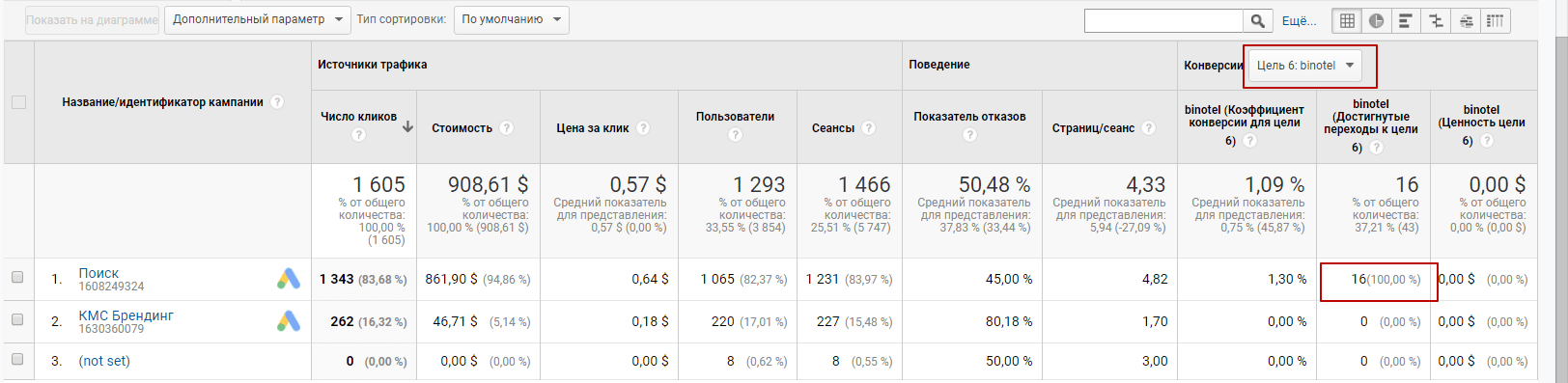The height and width of the screenshot is (383, 1568).
Task: Click Google Ads icon in КМС Брендинг row
Action: (x=289, y=321)
